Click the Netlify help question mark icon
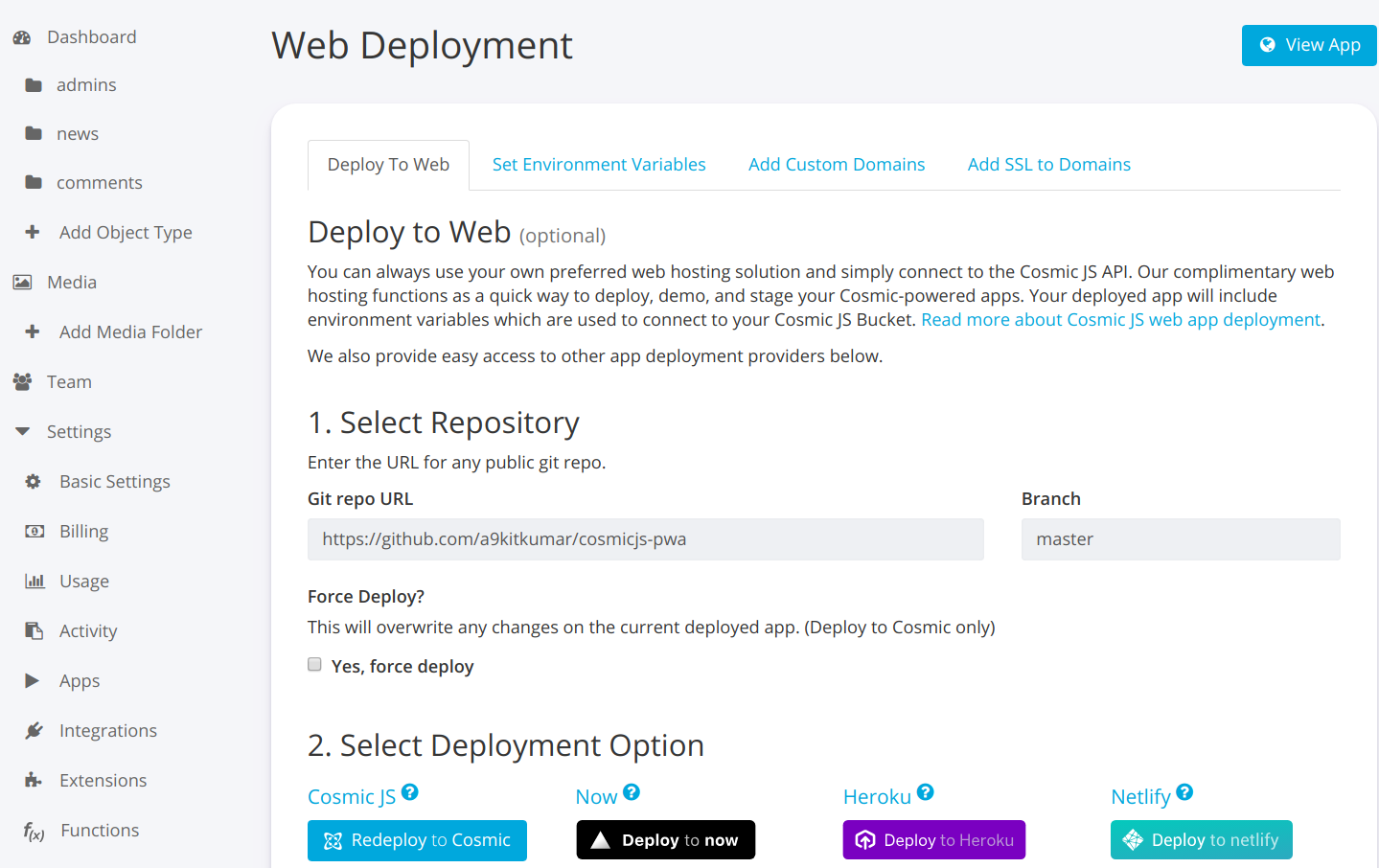The width and height of the screenshot is (1379, 868). (1184, 792)
